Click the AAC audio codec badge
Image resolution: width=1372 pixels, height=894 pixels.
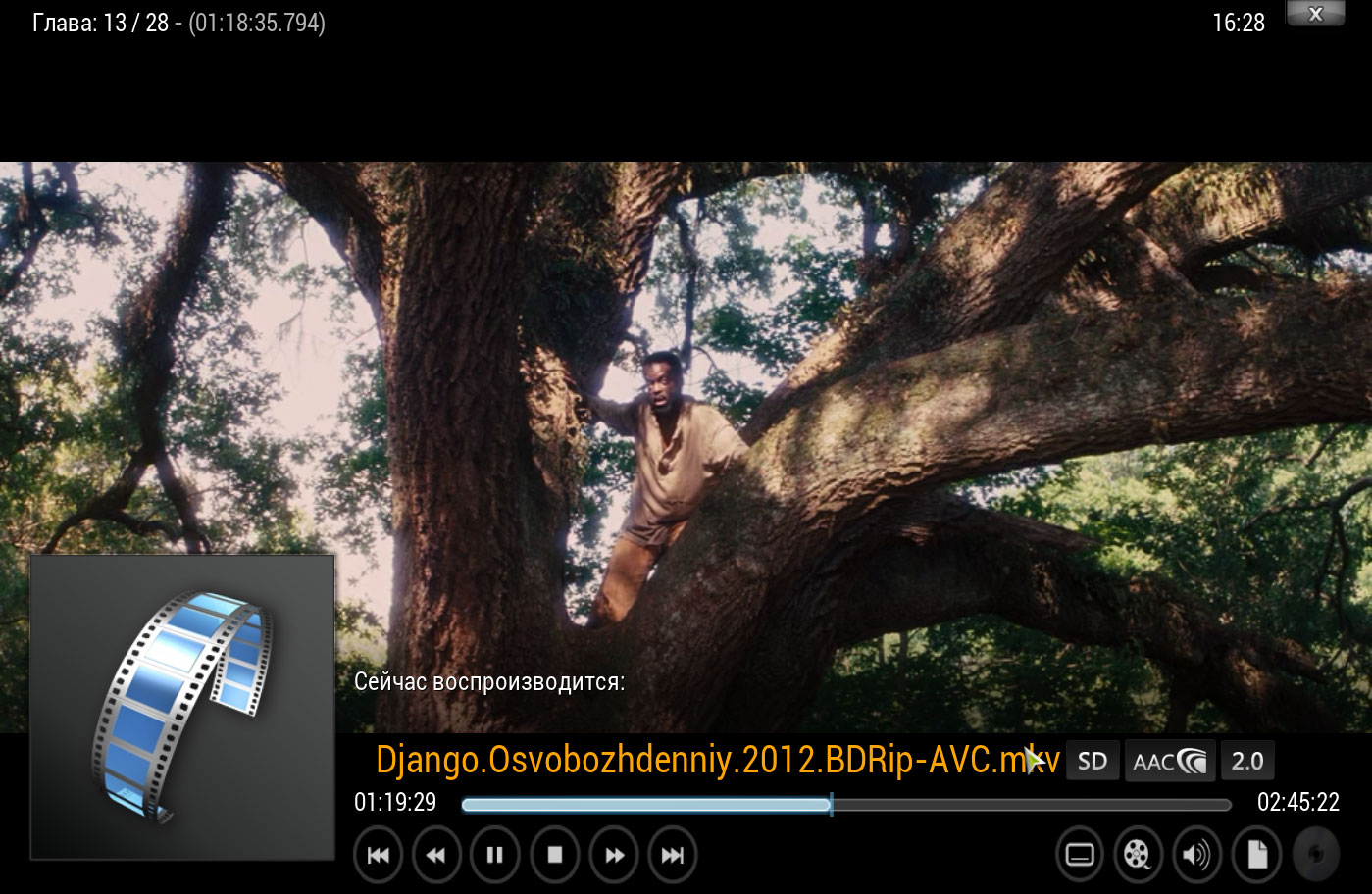[x=1170, y=761]
